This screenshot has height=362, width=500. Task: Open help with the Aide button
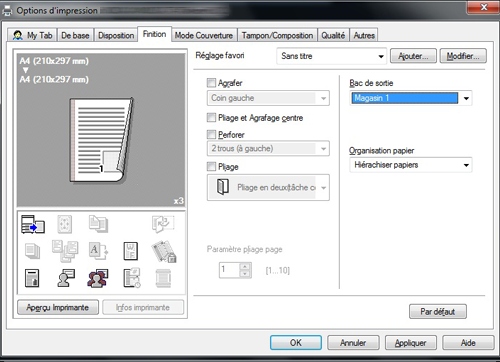click(468, 343)
